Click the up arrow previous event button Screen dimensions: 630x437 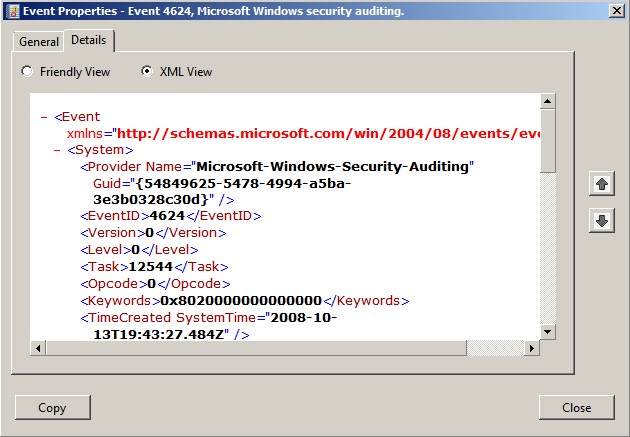pos(602,184)
